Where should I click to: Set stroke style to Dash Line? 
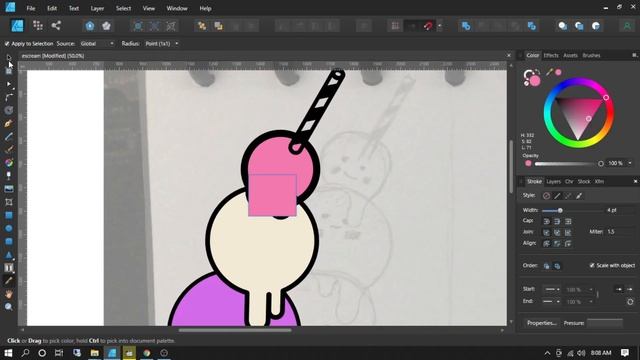point(568,196)
